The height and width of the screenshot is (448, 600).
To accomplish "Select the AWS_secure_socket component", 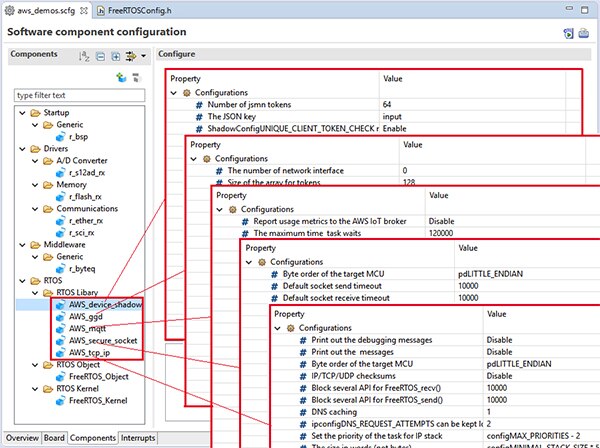I will coord(103,340).
